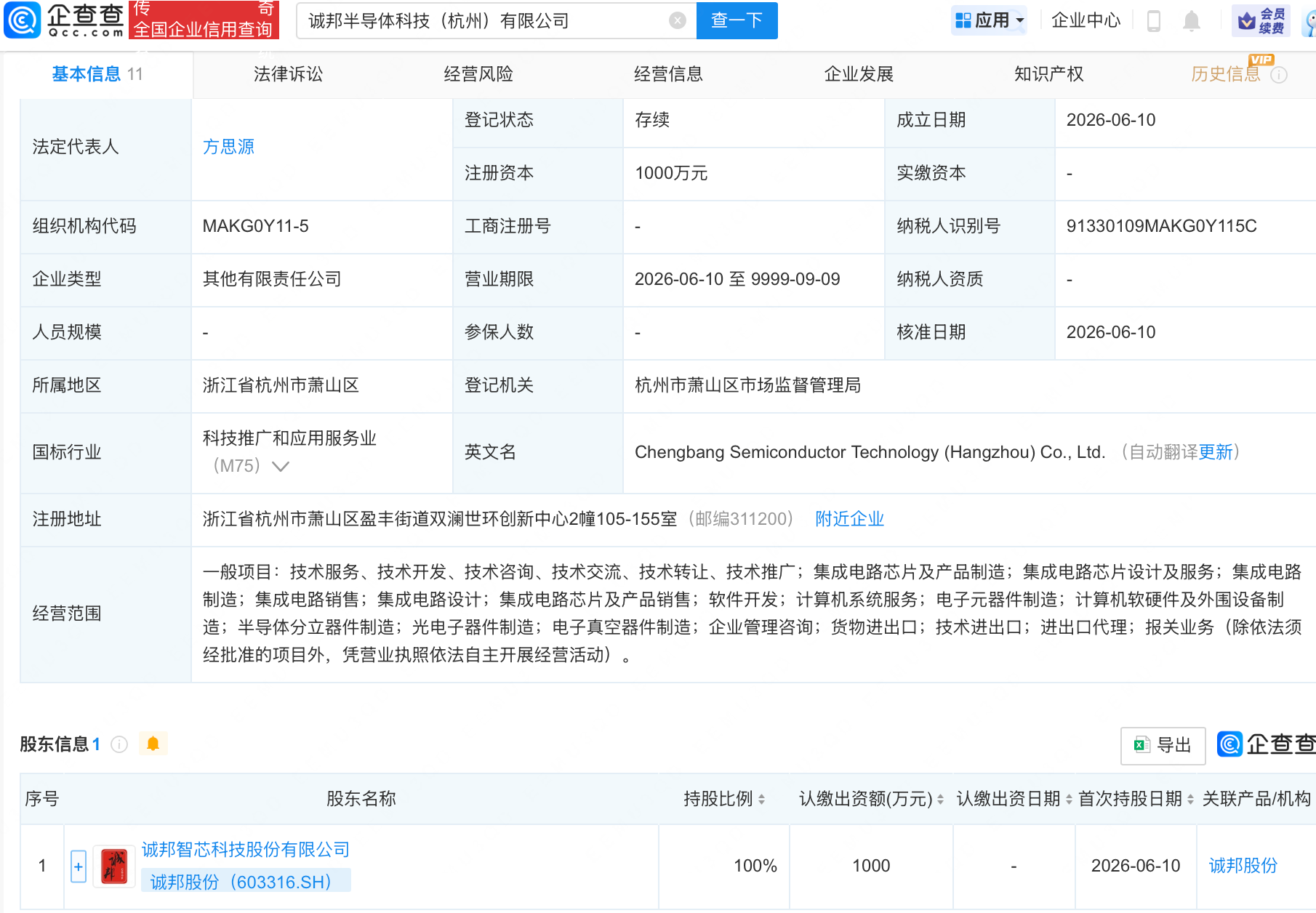Open the 附近企业 link
This screenshot has height=913, width=1316.
coord(849,519)
